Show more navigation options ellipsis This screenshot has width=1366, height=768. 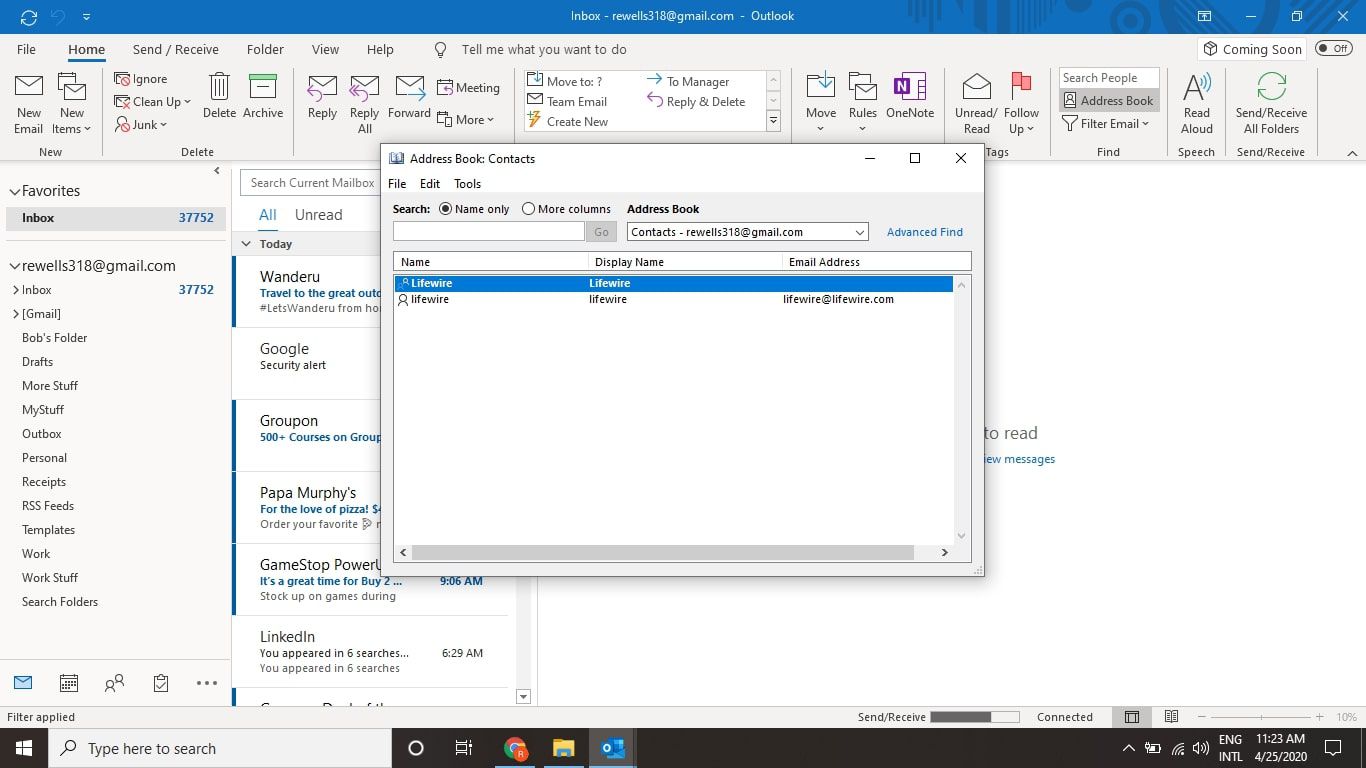click(x=207, y=683)
